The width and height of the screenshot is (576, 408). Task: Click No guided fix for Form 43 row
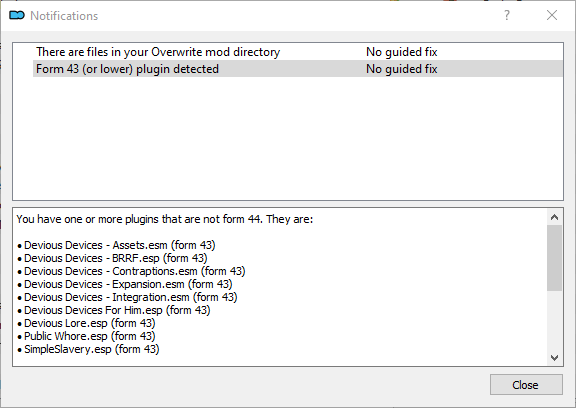[402, 69]
